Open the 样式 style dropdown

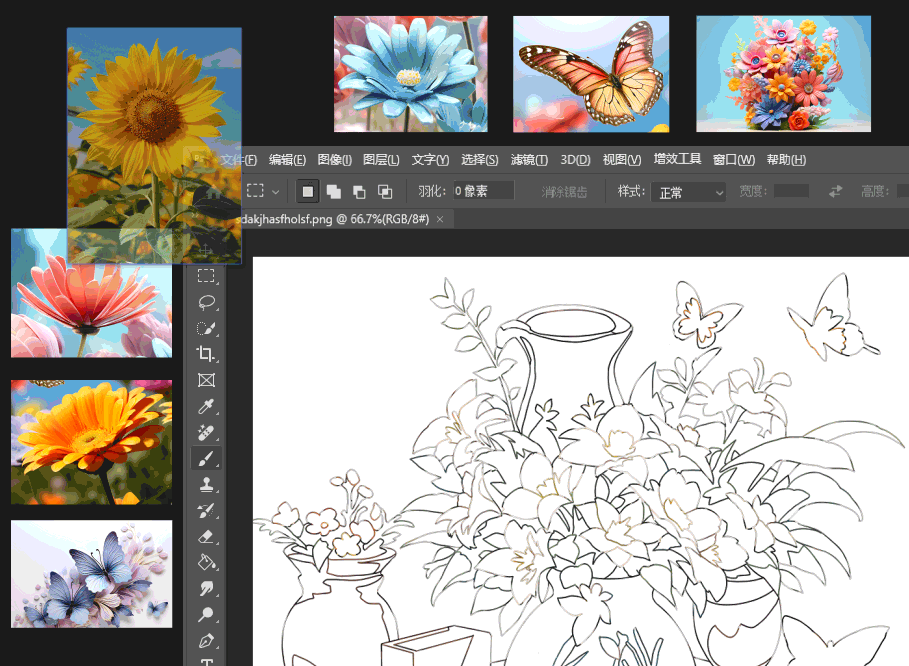click(x=689, y=192)
